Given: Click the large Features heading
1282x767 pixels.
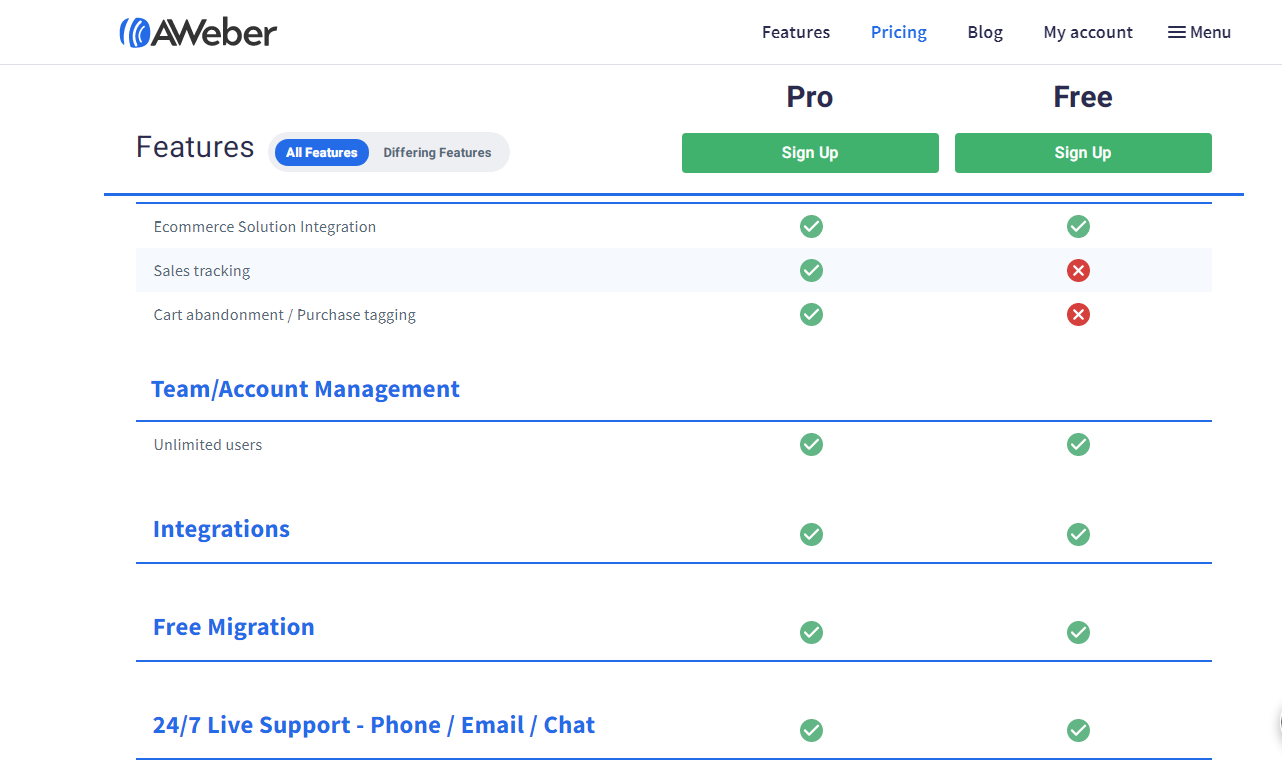Looking at the screenshot, I should (195, 147).
